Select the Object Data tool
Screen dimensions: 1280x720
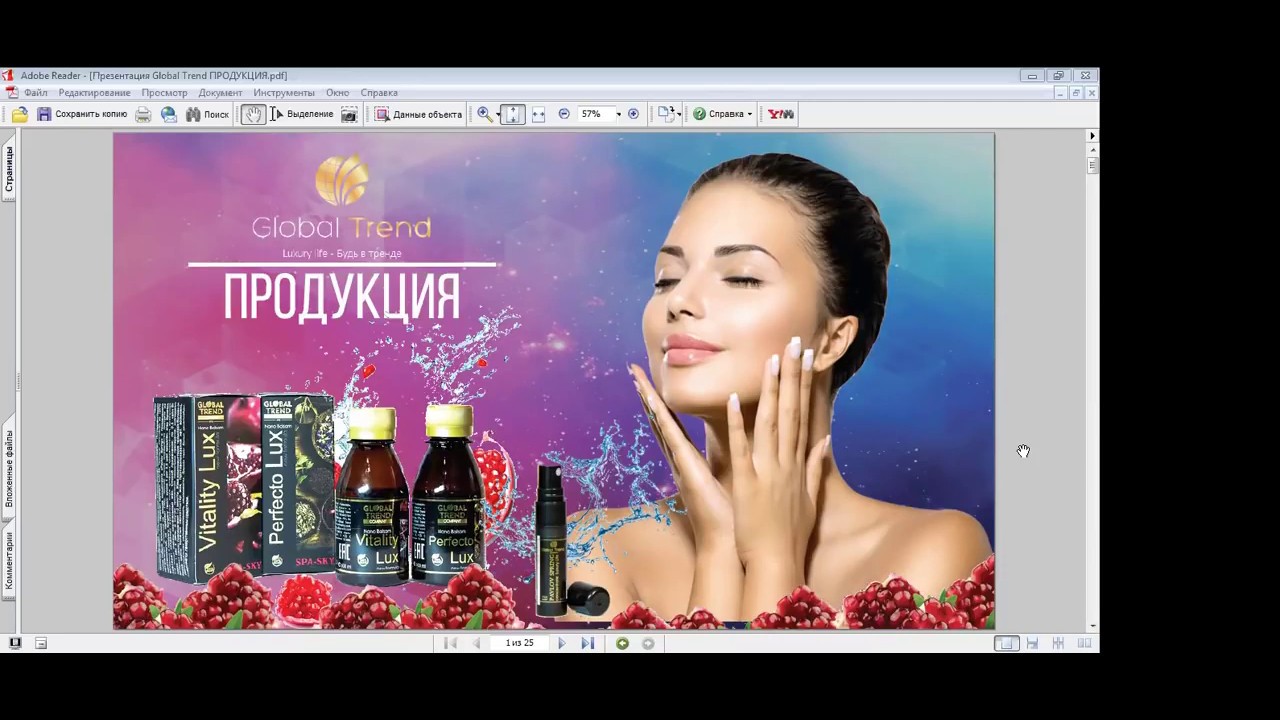418,114
